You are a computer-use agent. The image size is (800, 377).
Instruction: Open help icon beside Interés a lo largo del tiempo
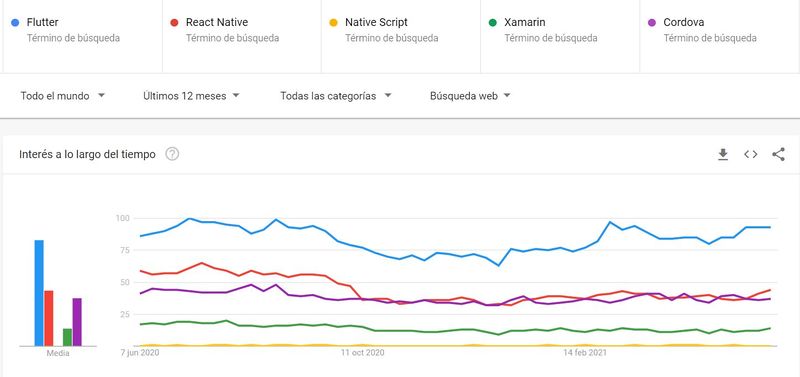[x=172, y=154]
